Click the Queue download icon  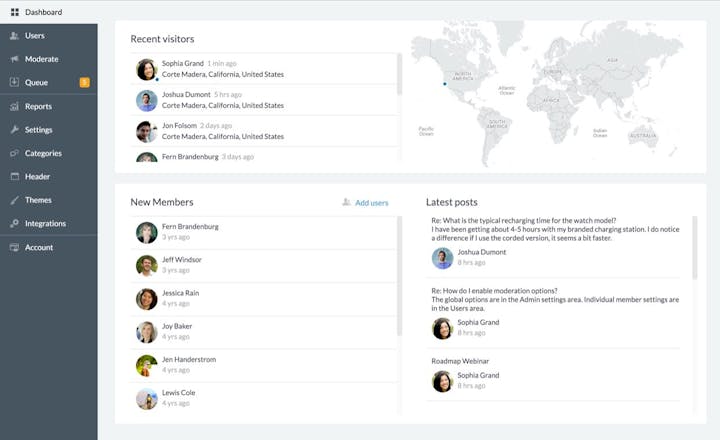pyautogui.click(x=14, y=82)
